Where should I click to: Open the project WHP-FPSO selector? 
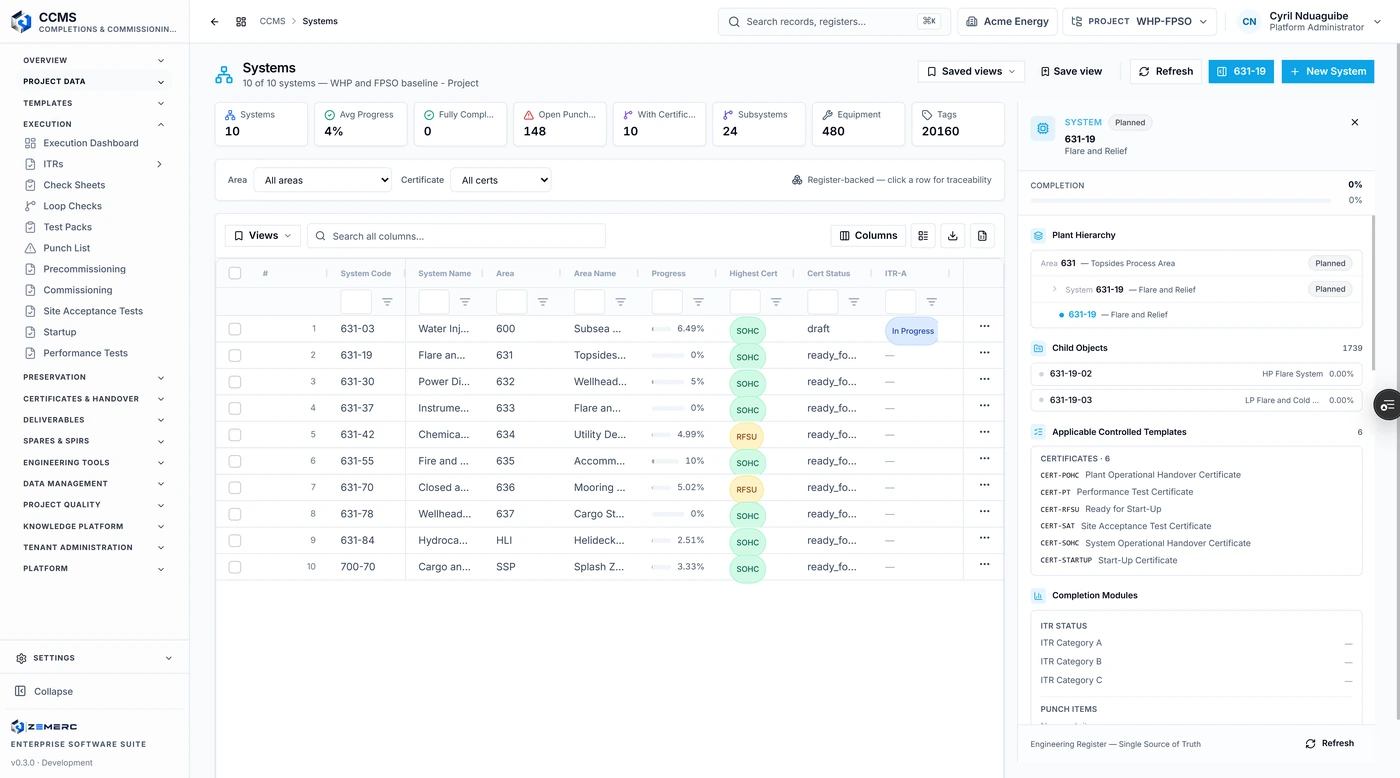click(x=1139, y=21)
